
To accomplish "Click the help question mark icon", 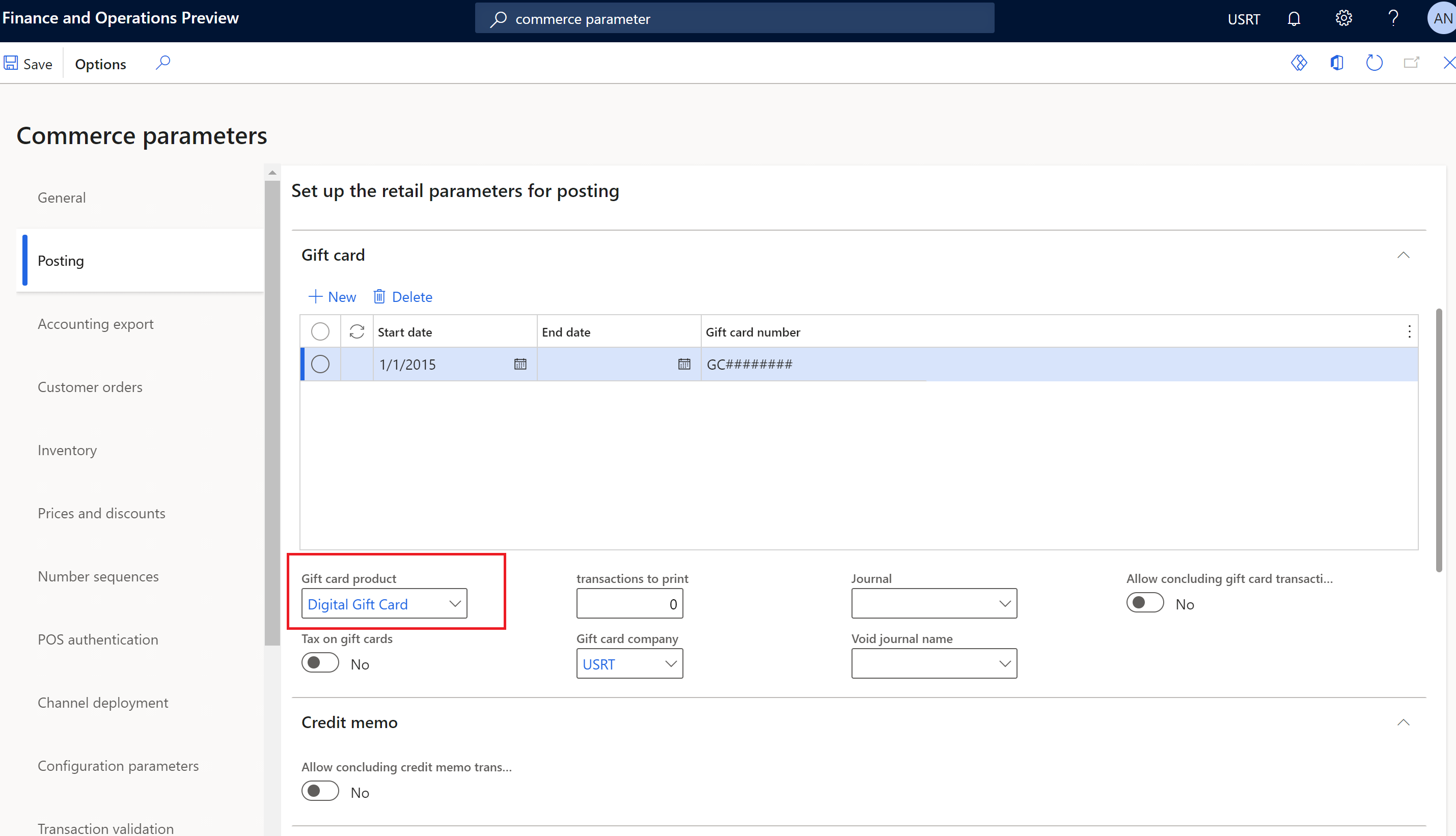I will coord(1393,18).
